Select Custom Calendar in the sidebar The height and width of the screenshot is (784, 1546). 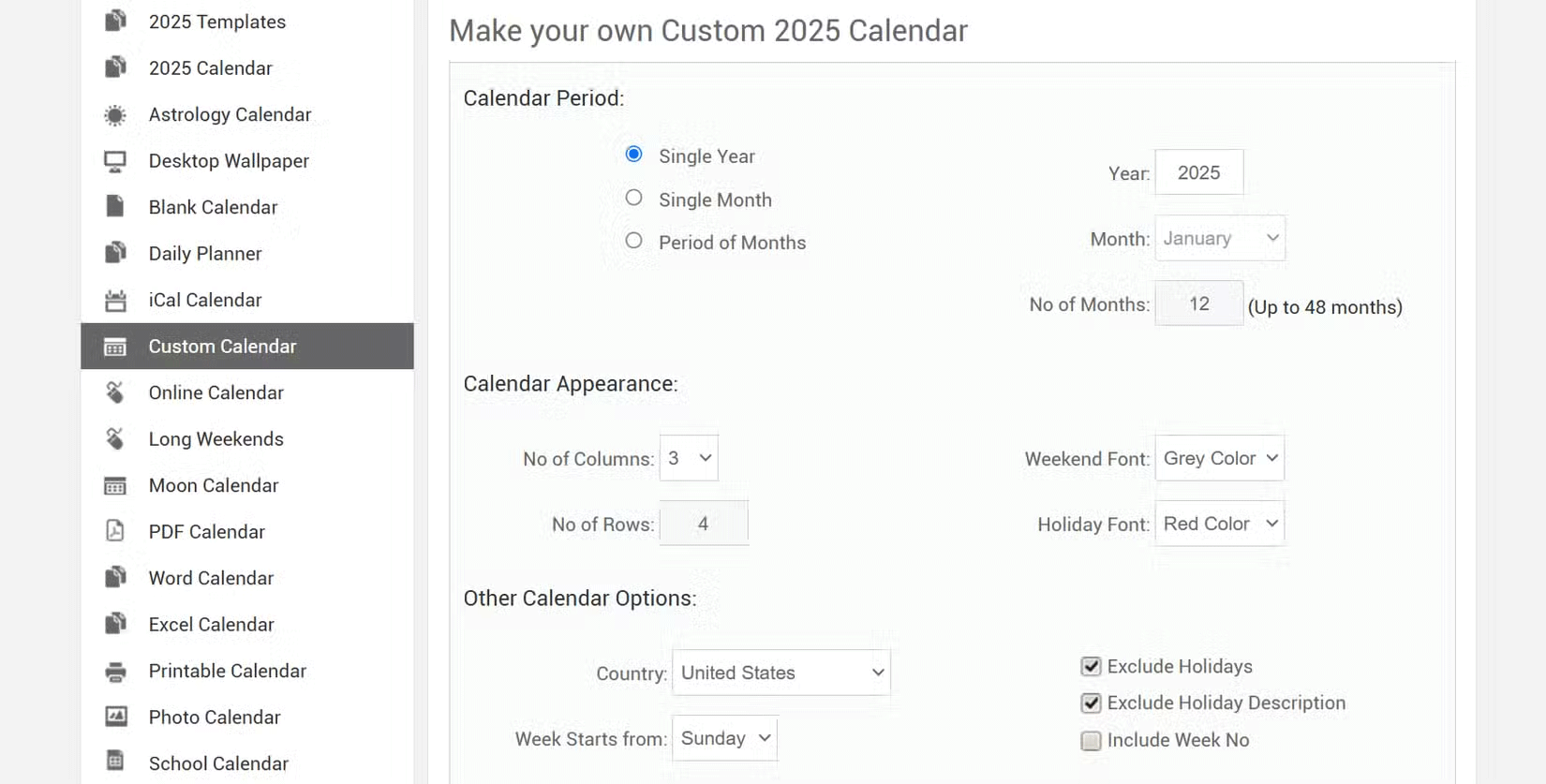point(222,346)
